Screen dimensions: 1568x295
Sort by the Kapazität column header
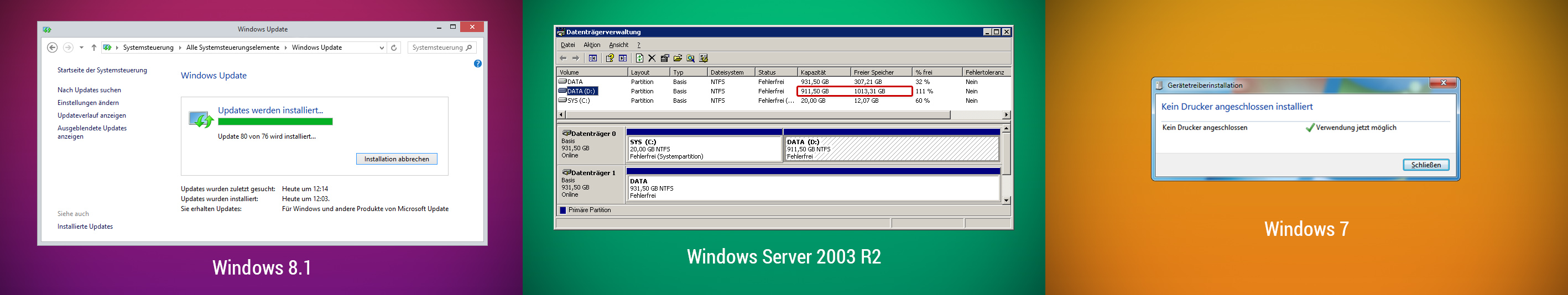pos(824,72)
